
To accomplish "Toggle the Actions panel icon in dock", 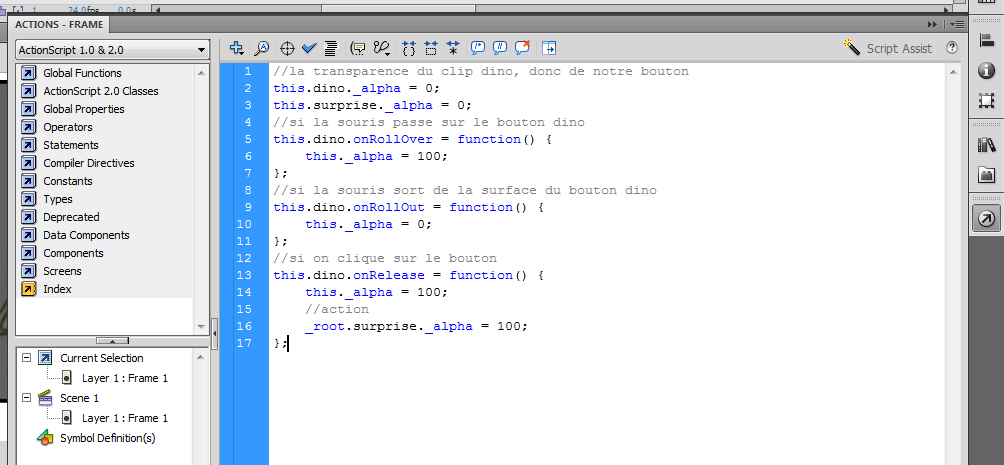I will 987,219.
